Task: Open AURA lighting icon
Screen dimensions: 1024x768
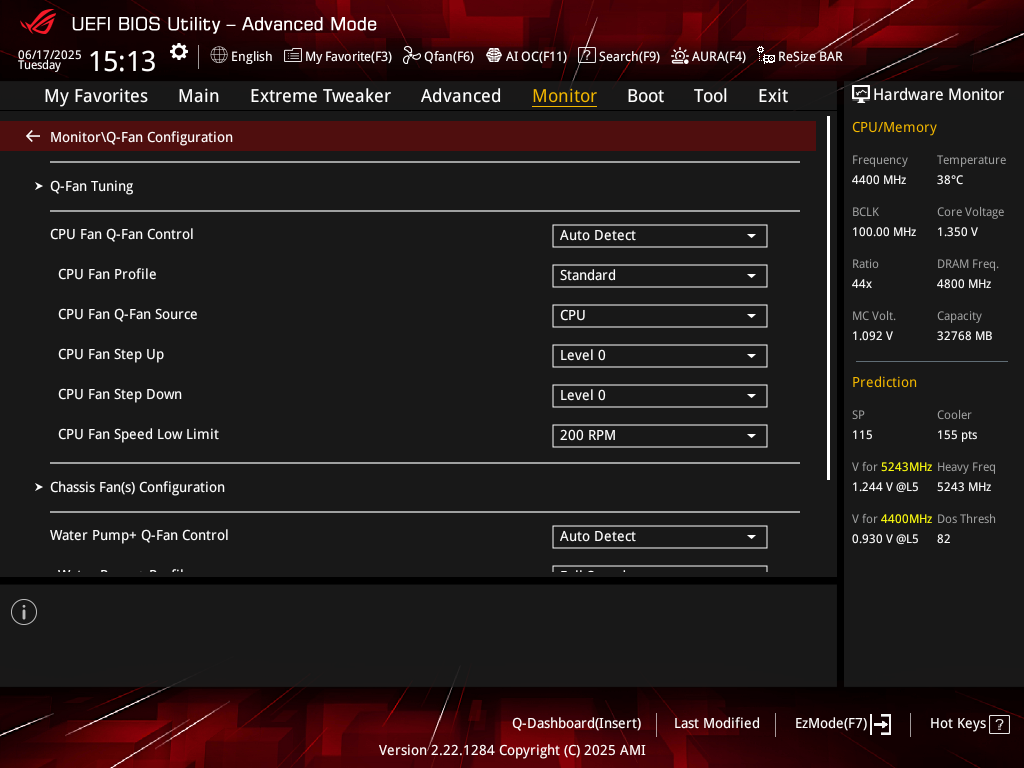Action: pos(680,56)
